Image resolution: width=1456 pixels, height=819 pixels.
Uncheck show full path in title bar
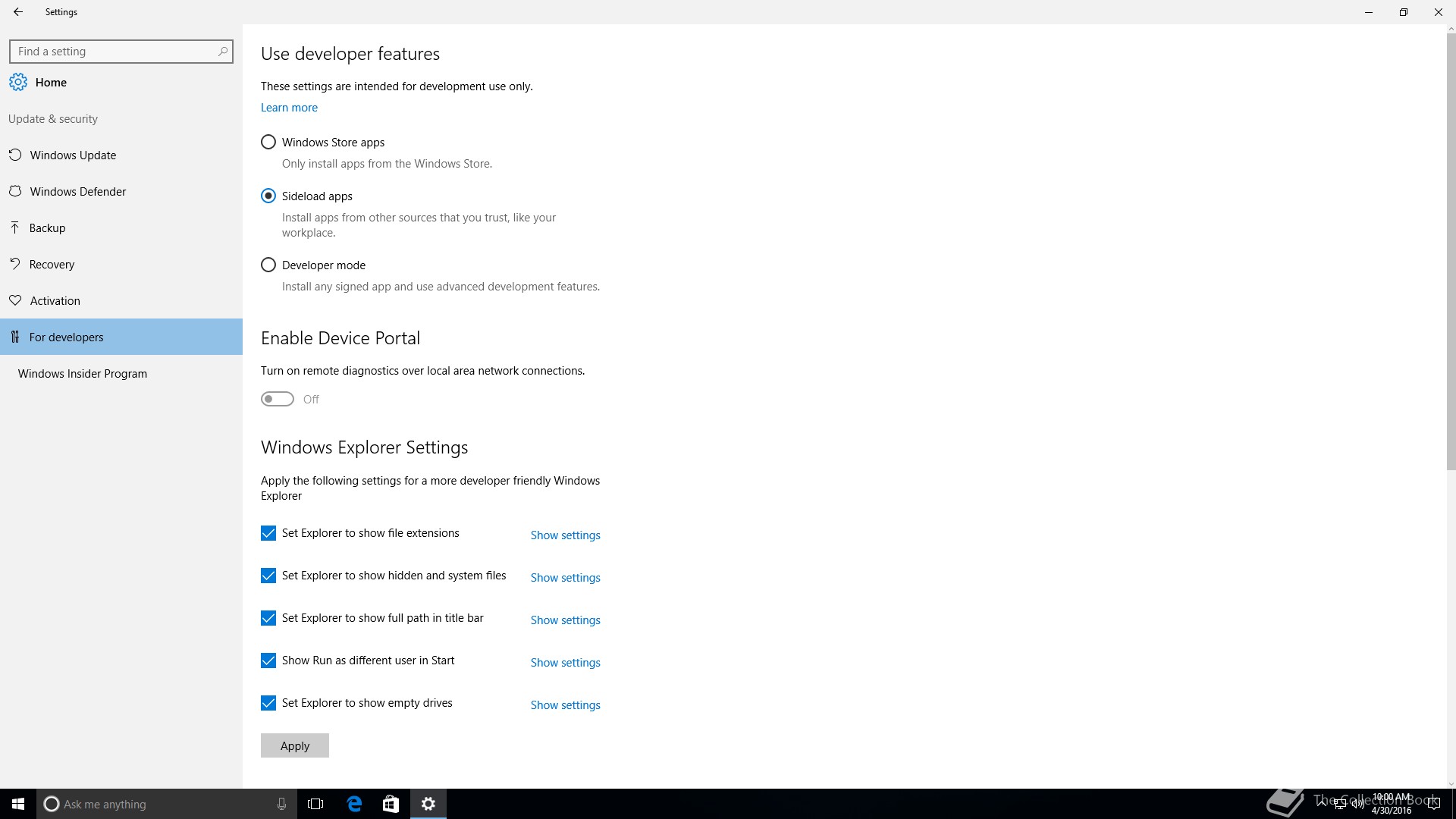pyautogui.click(x=268, y=618)
